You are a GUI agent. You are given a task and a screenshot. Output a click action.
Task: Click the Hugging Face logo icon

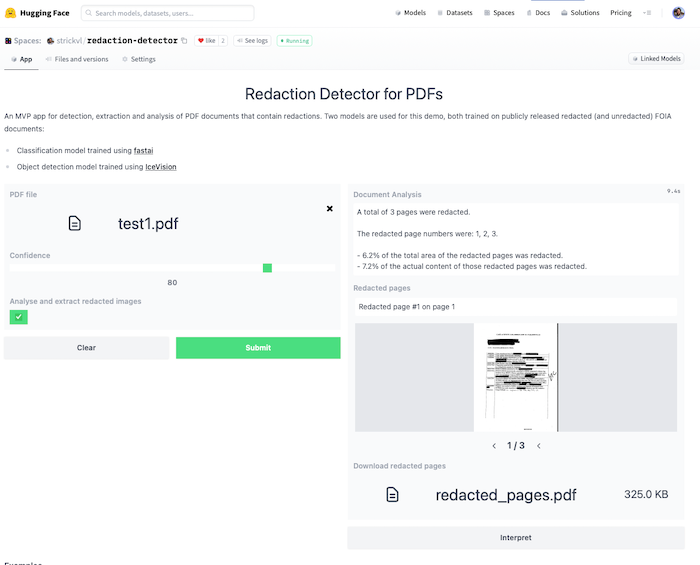[11, 13]
